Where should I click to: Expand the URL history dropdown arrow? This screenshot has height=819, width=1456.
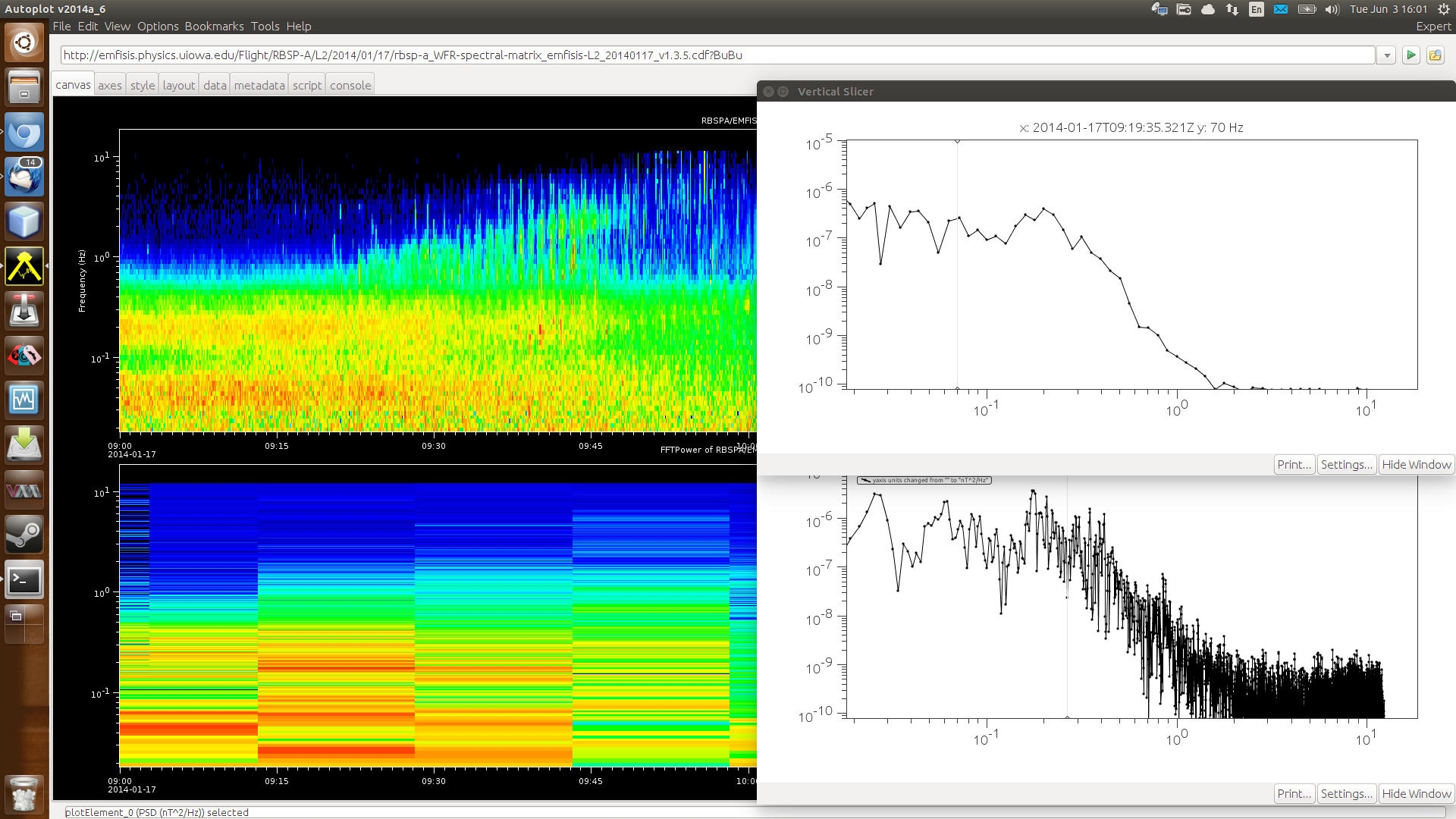(1386, 55)
